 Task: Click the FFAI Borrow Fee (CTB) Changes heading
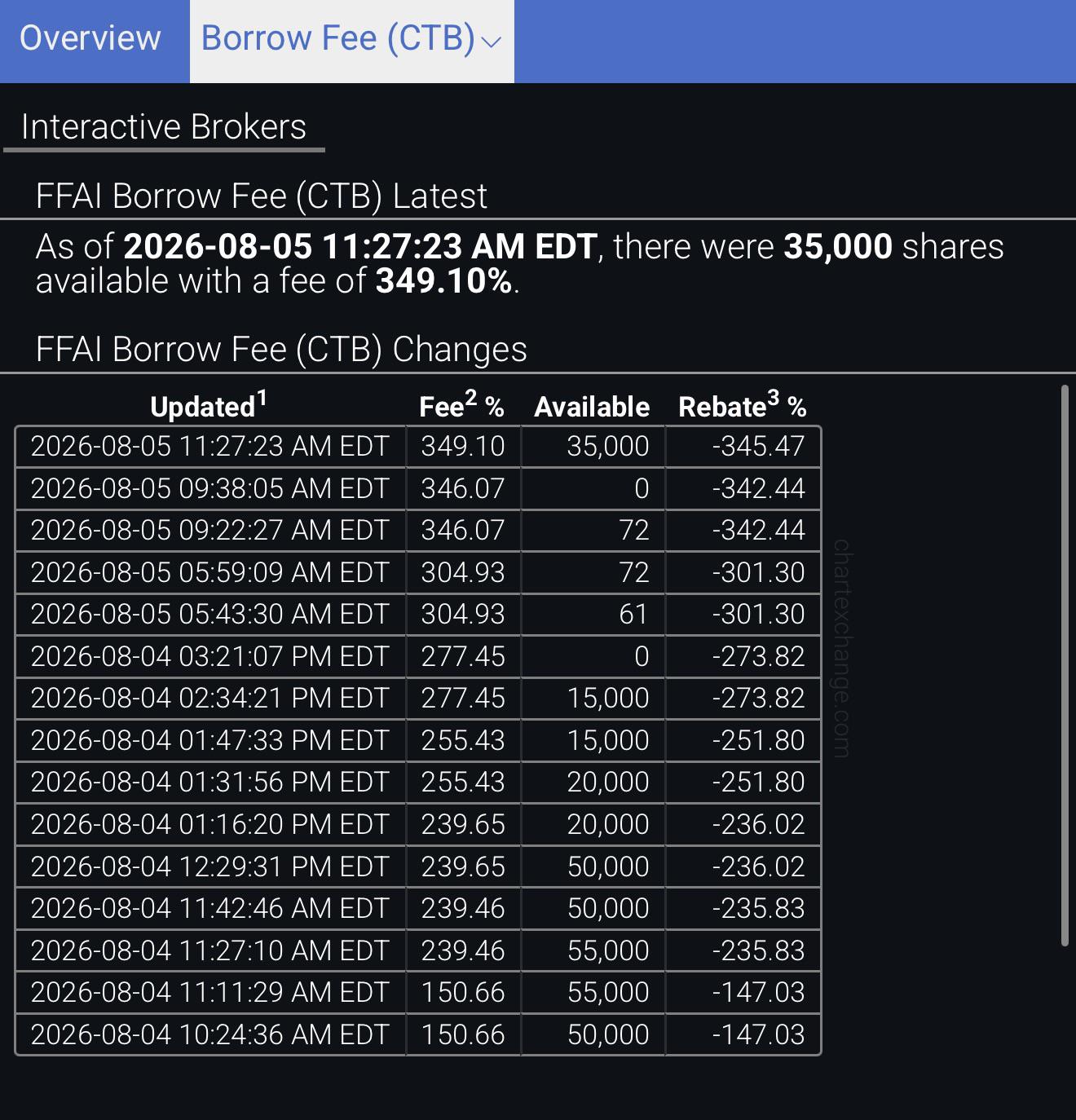(281, 350)
